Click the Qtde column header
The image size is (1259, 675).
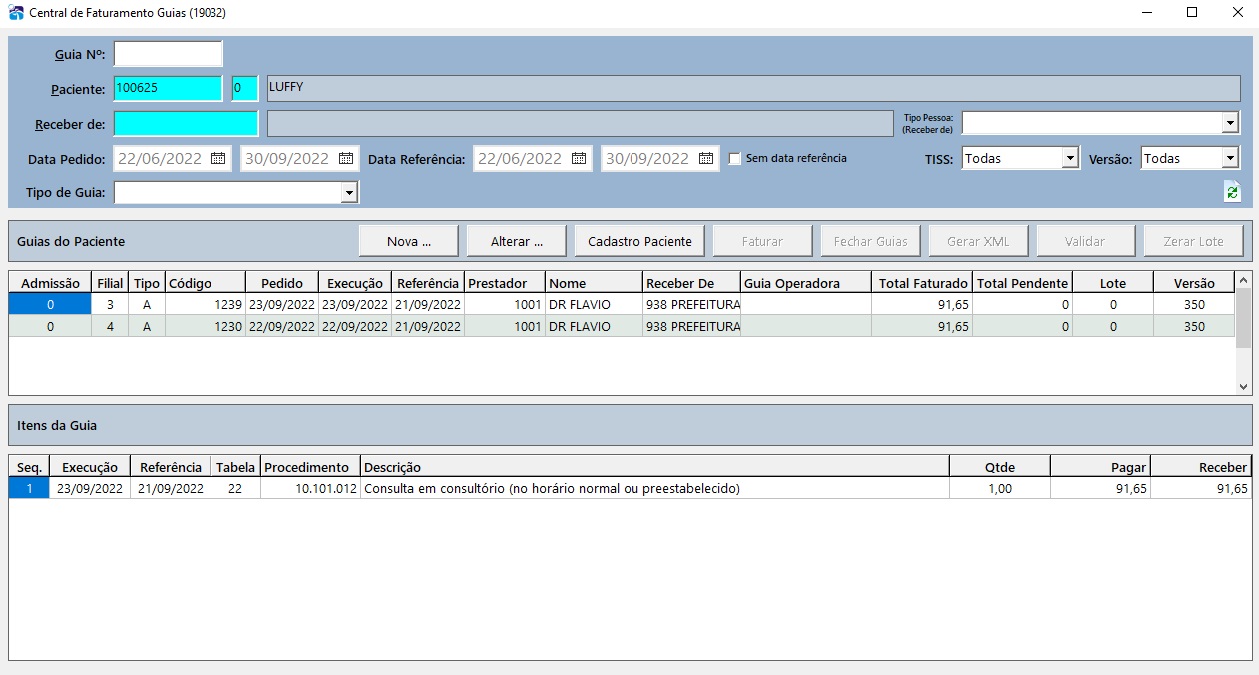[999, 467]
